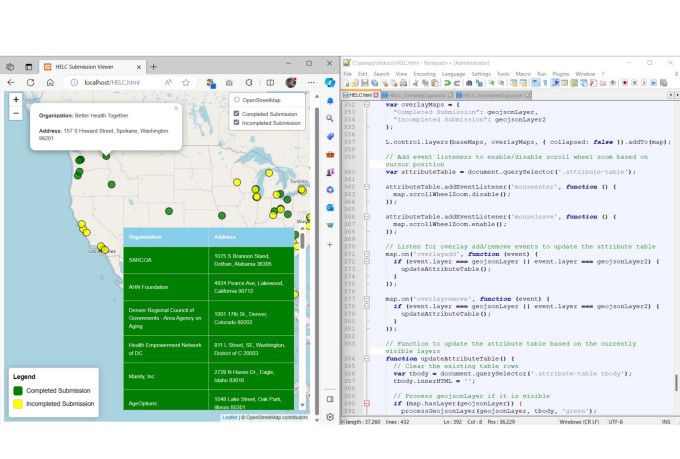Collapse the fold at var overlayMaps line
680x459 pixels.
pyautogui.click(x=367, y=105)
